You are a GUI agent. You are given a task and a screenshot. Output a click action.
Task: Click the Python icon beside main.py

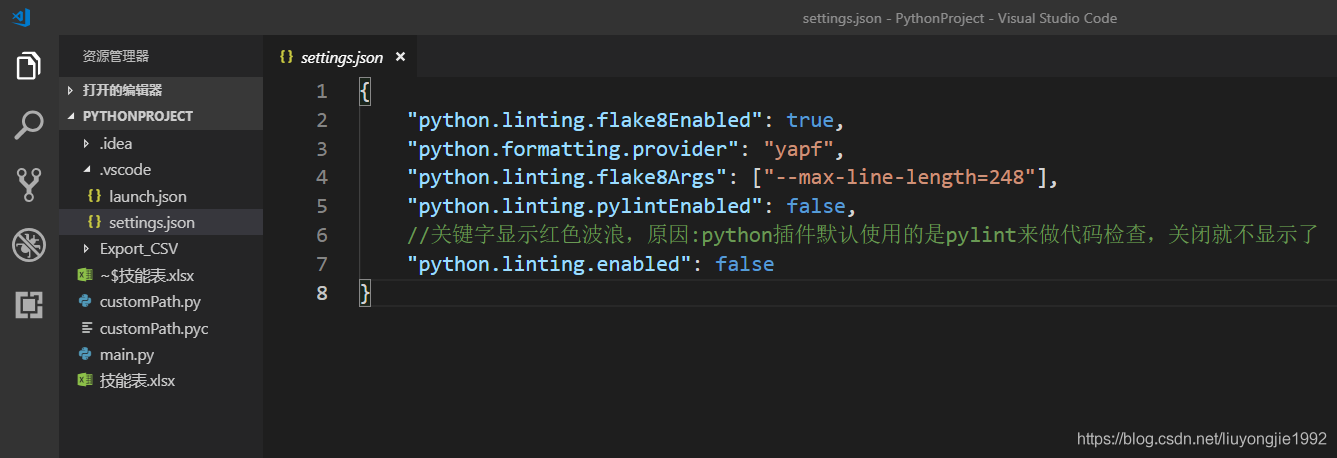[x=85, y=354]
